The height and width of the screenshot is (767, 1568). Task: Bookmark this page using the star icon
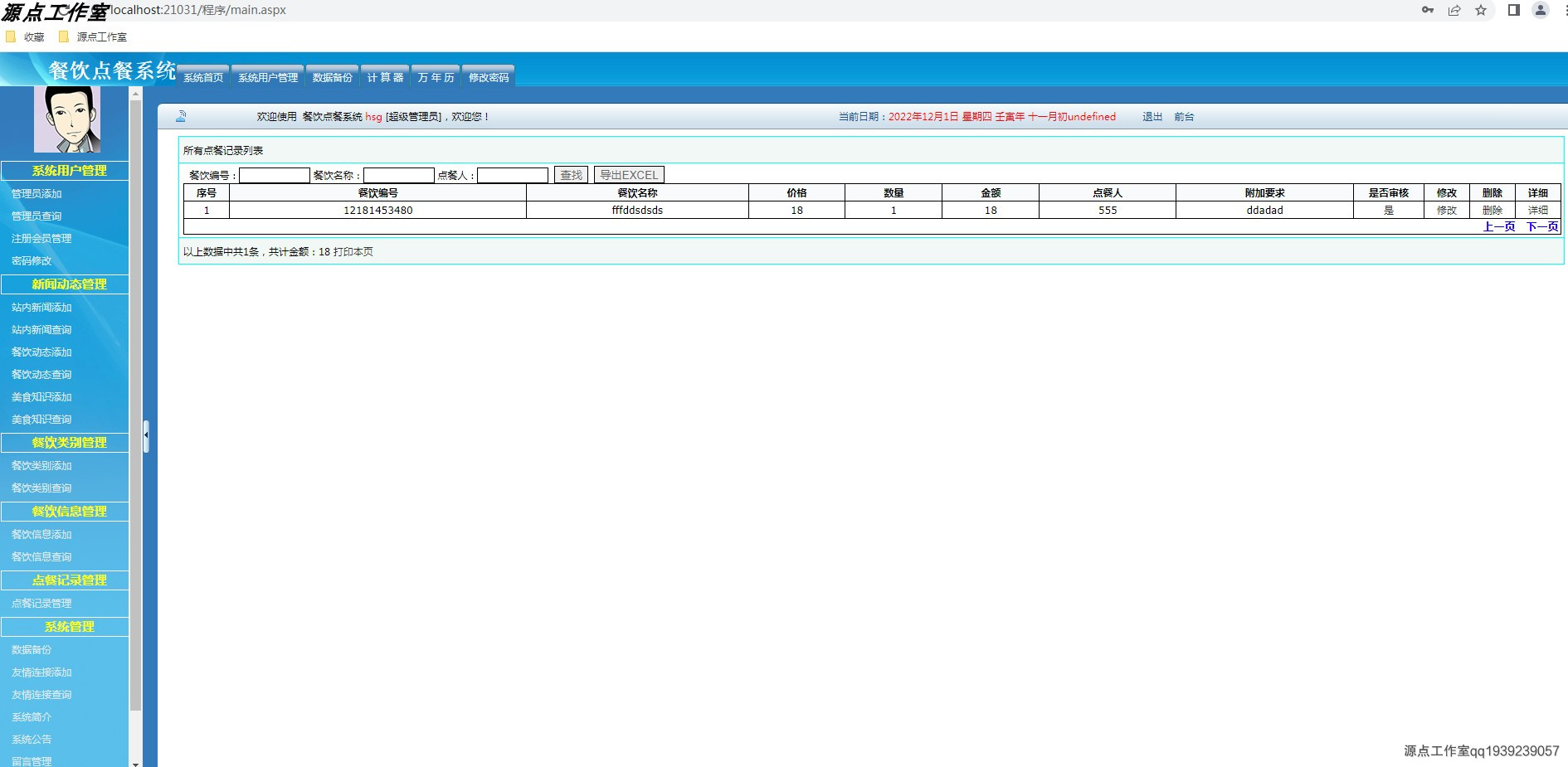[1480, 11]
